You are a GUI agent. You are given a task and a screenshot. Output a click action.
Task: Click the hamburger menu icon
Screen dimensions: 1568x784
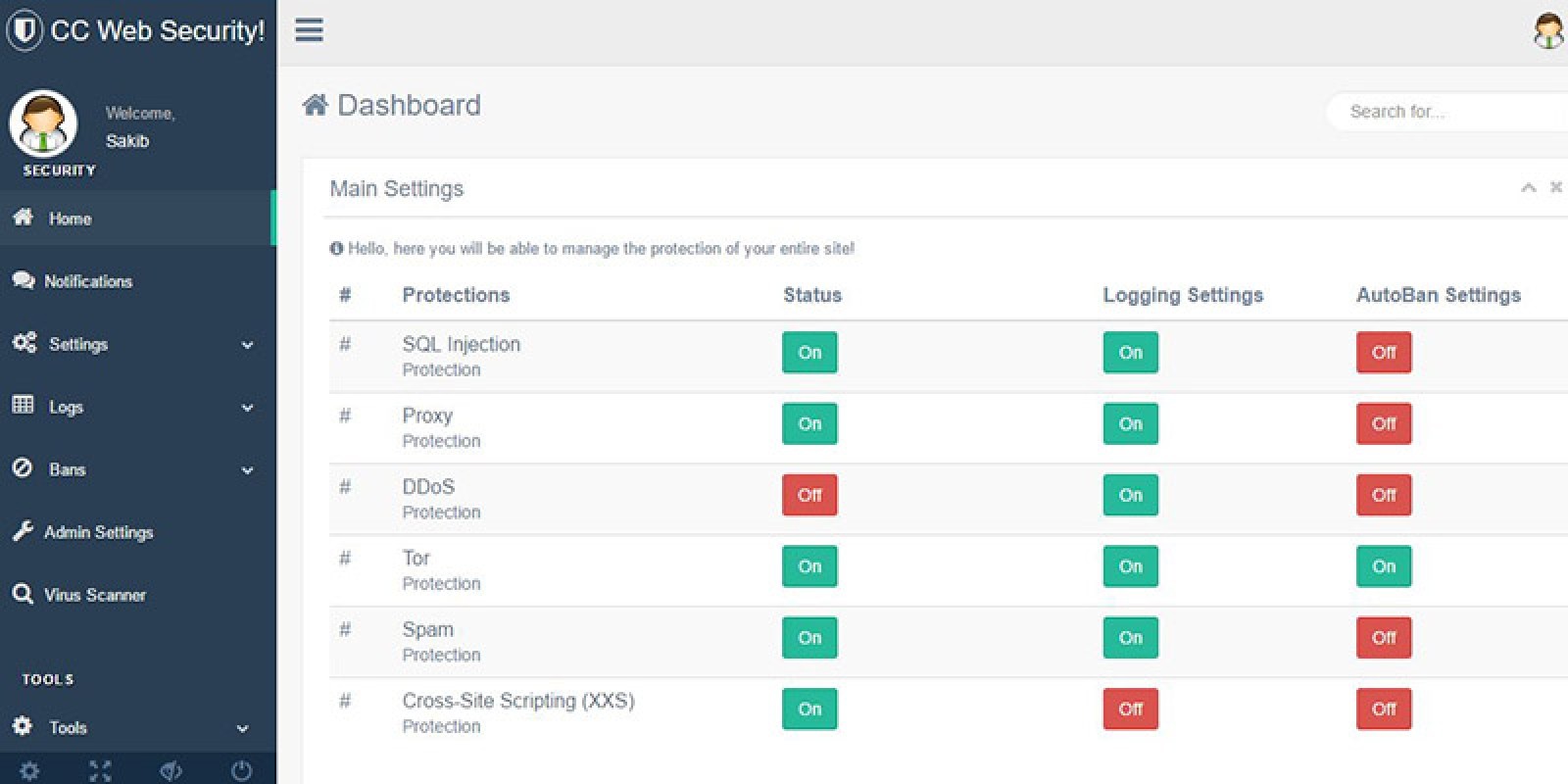pos(309,29)
